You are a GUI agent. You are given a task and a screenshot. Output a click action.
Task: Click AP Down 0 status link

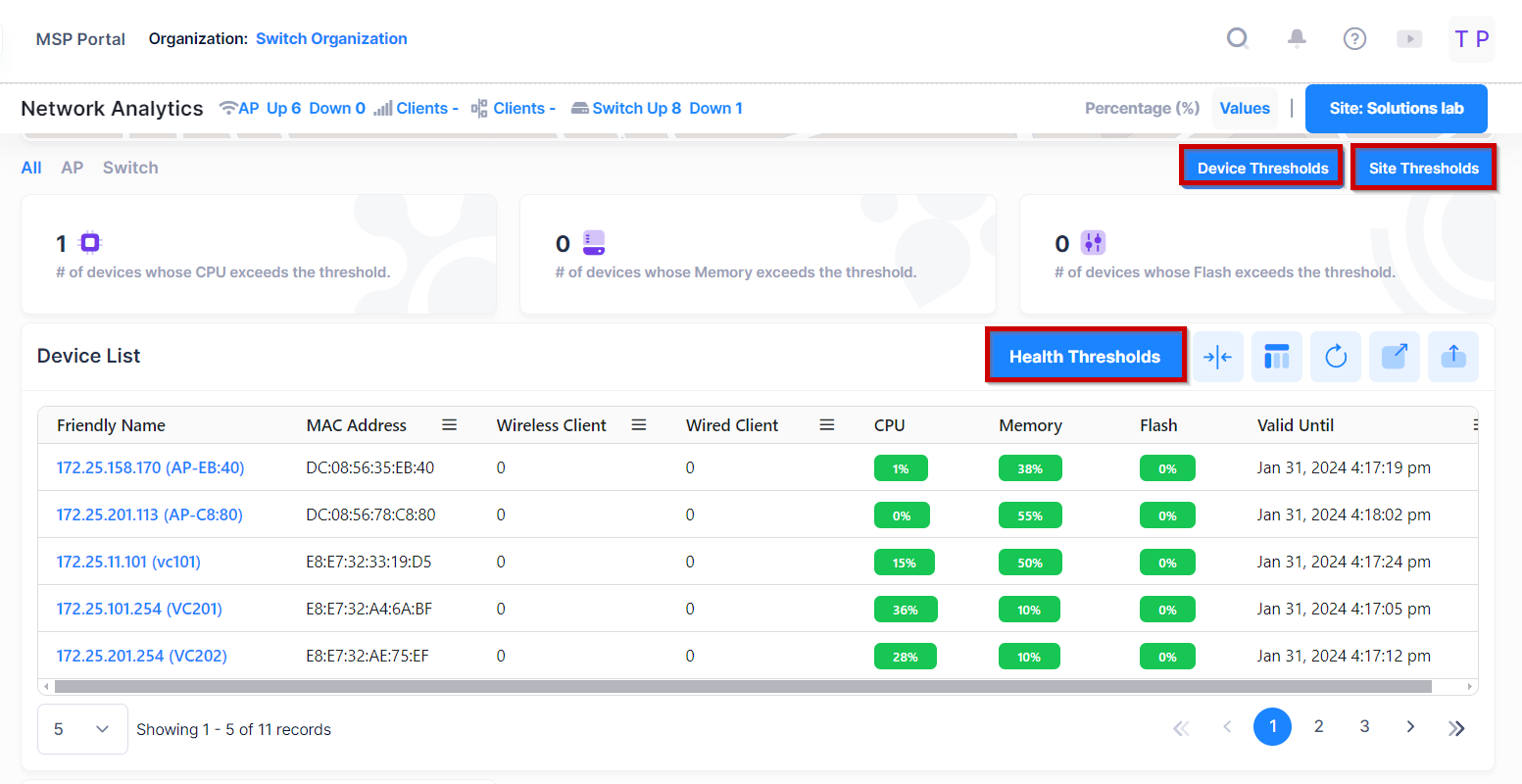click(337, 108)
